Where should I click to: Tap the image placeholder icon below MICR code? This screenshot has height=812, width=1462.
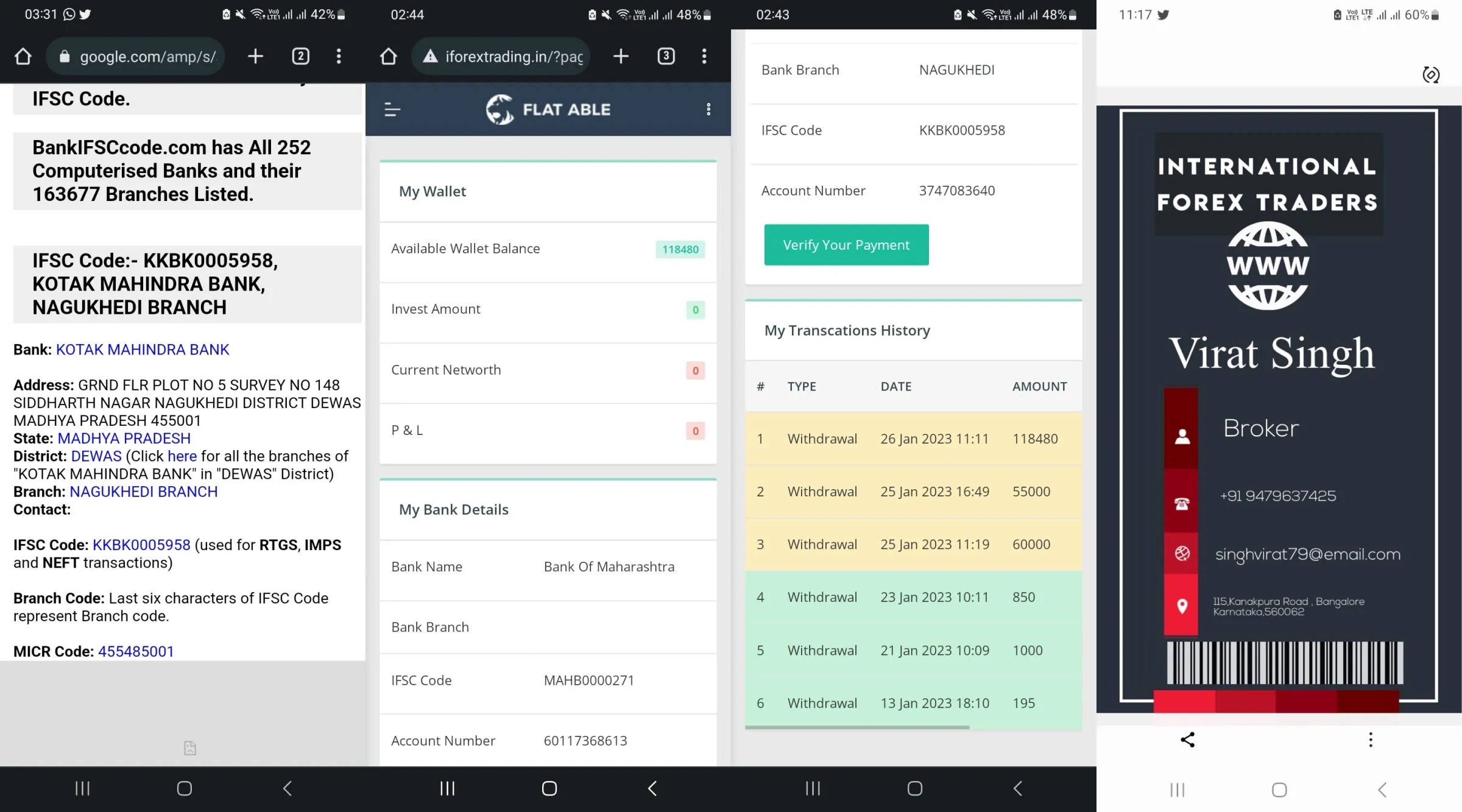[190, 748]
